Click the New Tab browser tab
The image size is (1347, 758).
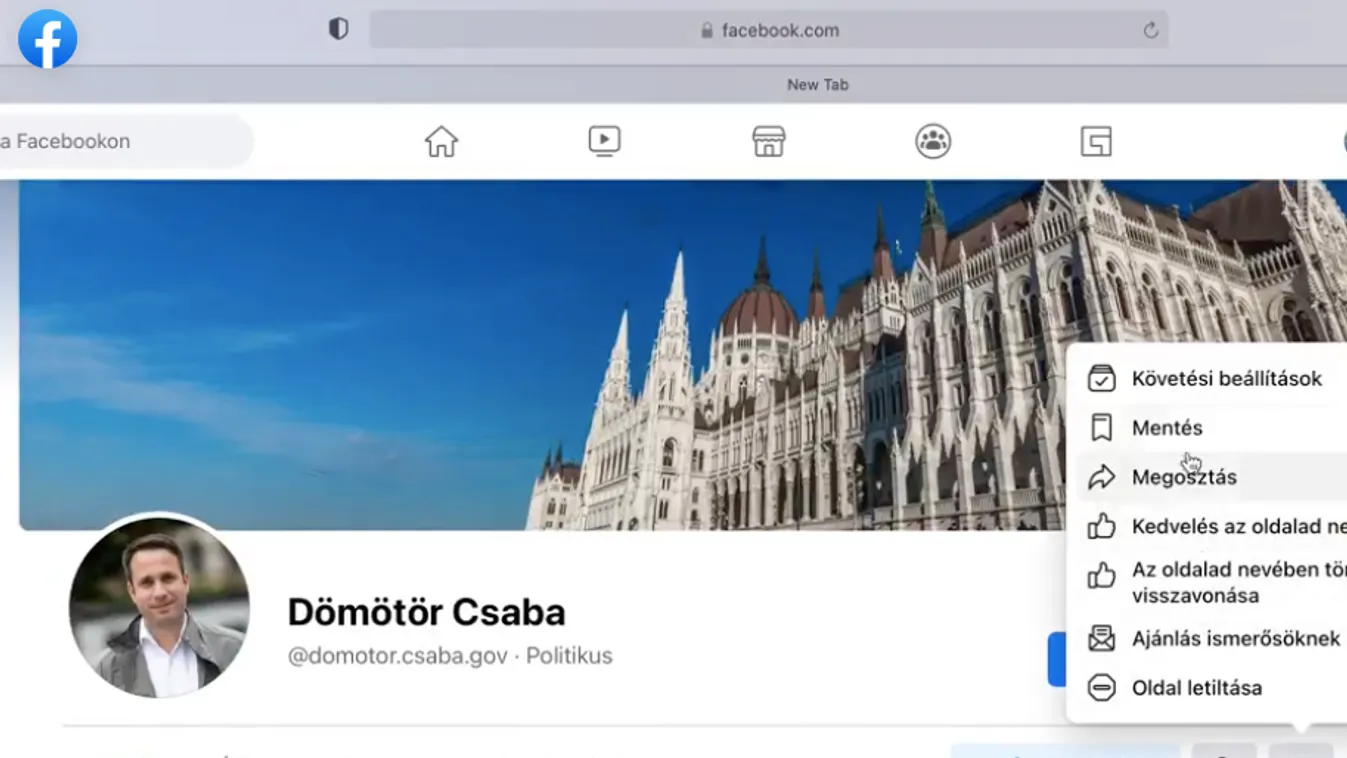(817, 84)
